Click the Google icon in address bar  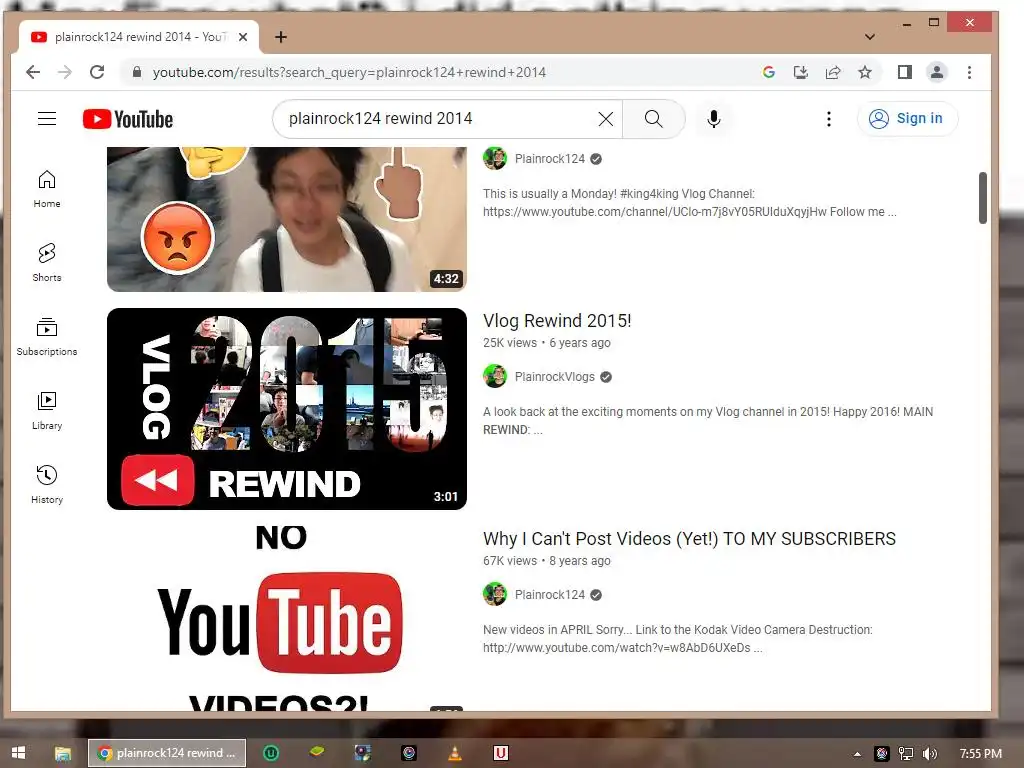[x=769, y=72]
